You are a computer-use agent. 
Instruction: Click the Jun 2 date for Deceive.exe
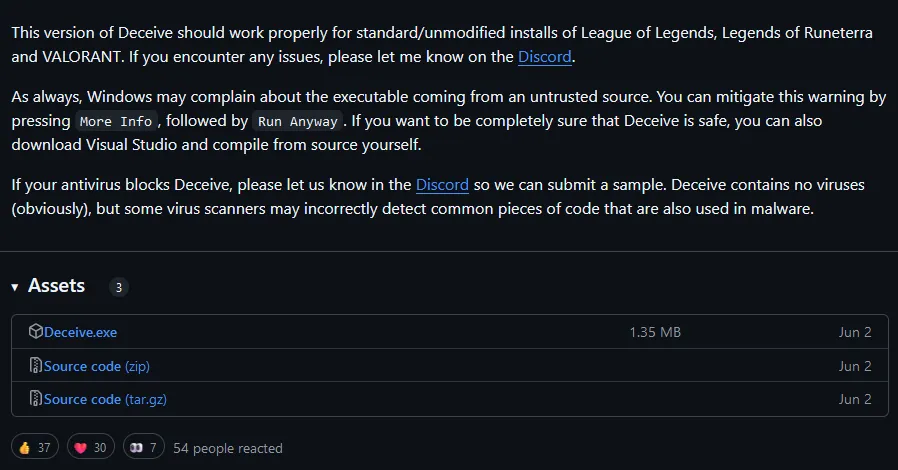[855, 332]
